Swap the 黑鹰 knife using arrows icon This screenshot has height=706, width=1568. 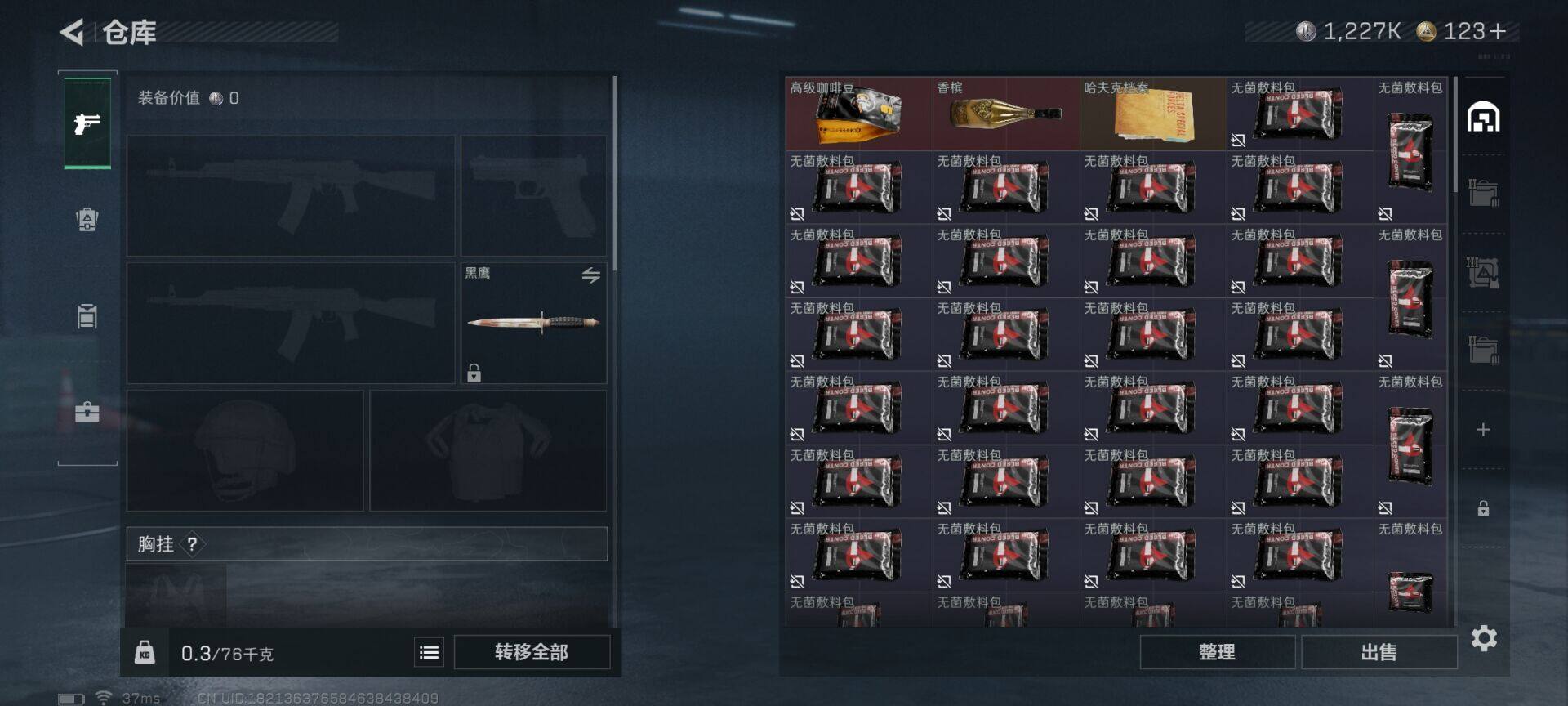click(x=591, y=275)
